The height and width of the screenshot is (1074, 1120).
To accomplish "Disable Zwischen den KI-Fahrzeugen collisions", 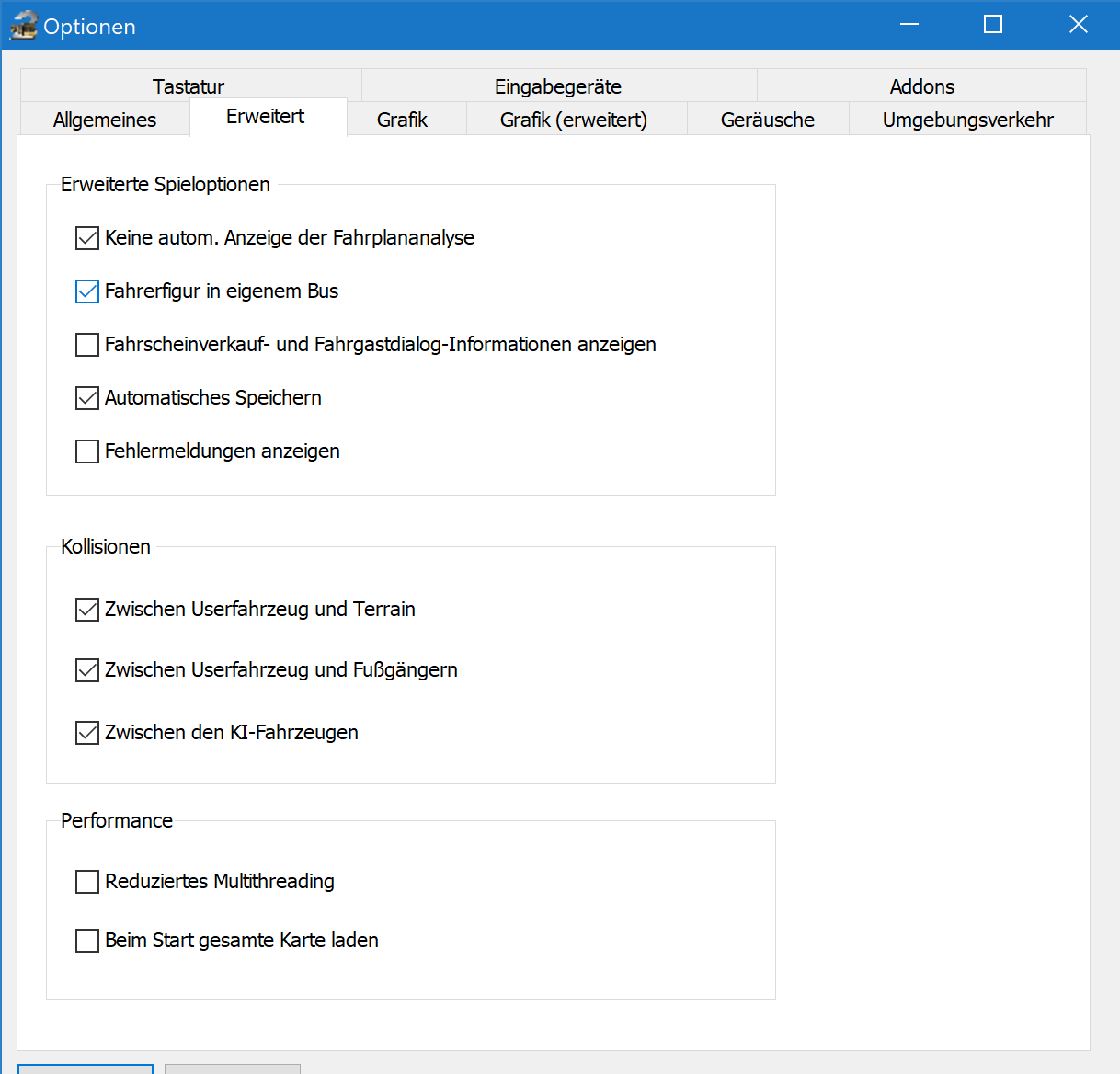I will 87,733.
